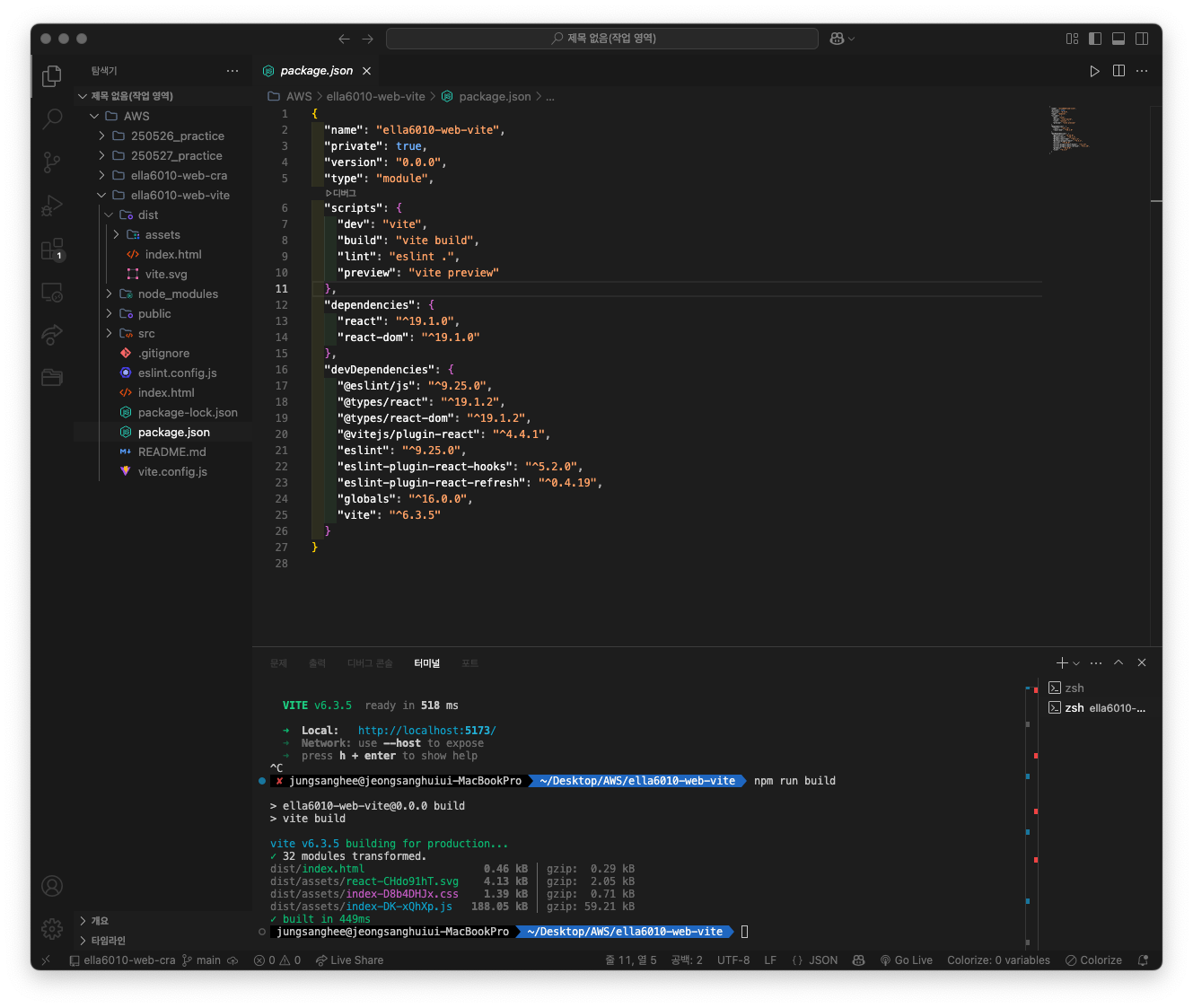This screenshot has height=1008, width=1193.
Task: Open Source Control view in activity bar
Action: tap(52, 162)
